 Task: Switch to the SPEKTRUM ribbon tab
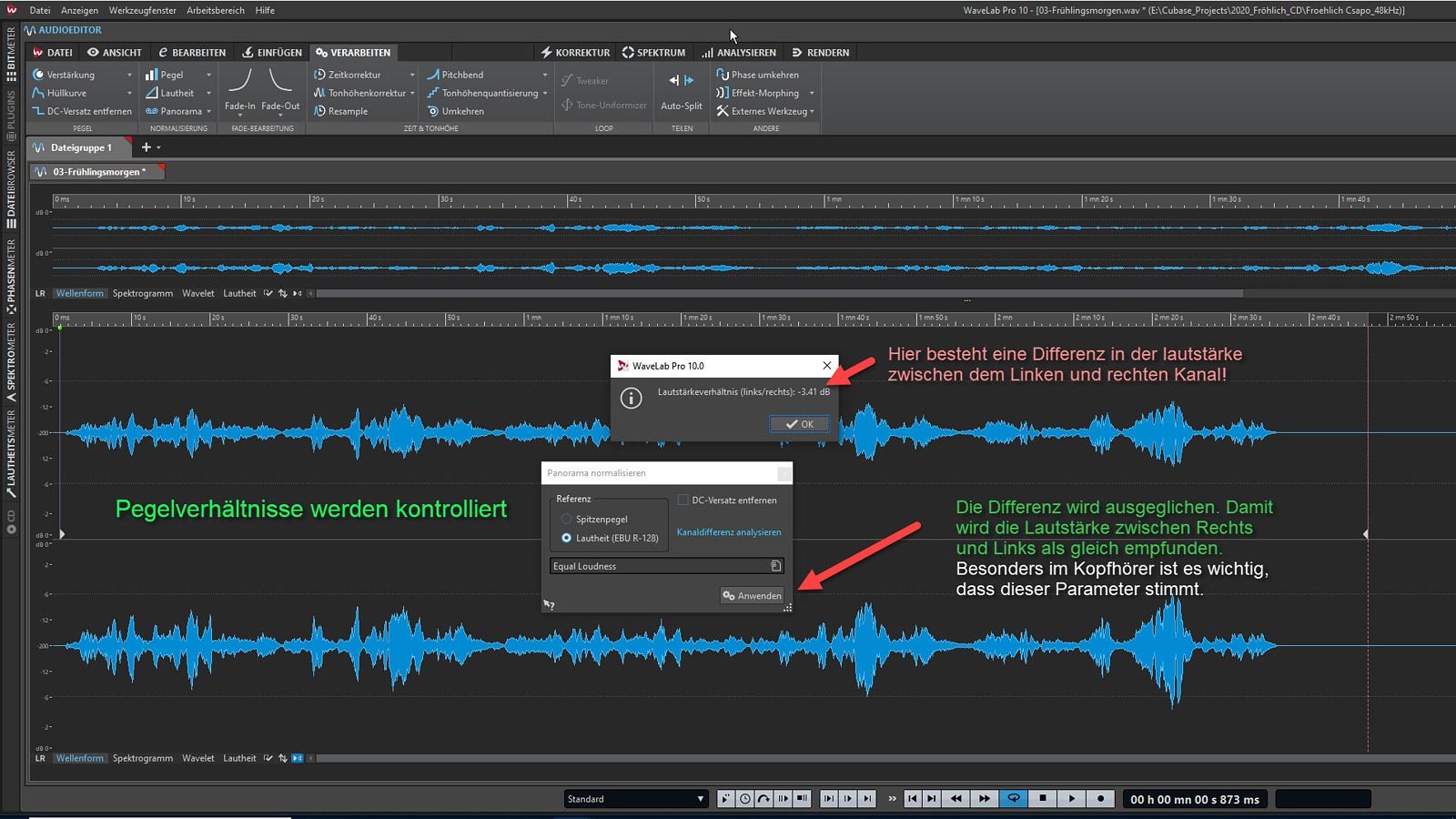click(653, 53)
